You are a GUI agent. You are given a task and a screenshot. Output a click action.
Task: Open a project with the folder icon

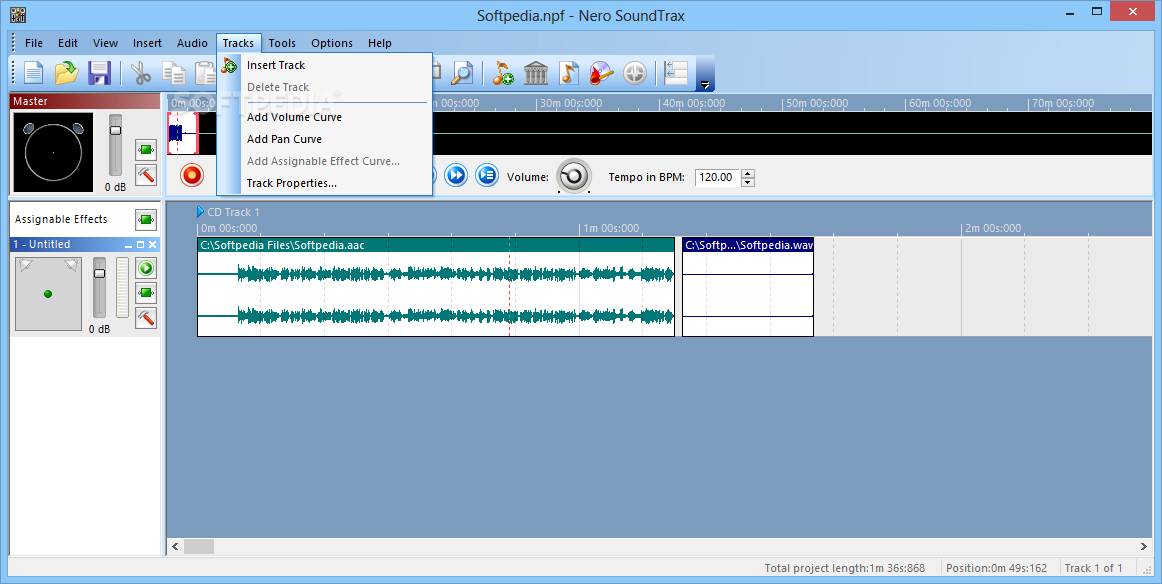[66, 73]
